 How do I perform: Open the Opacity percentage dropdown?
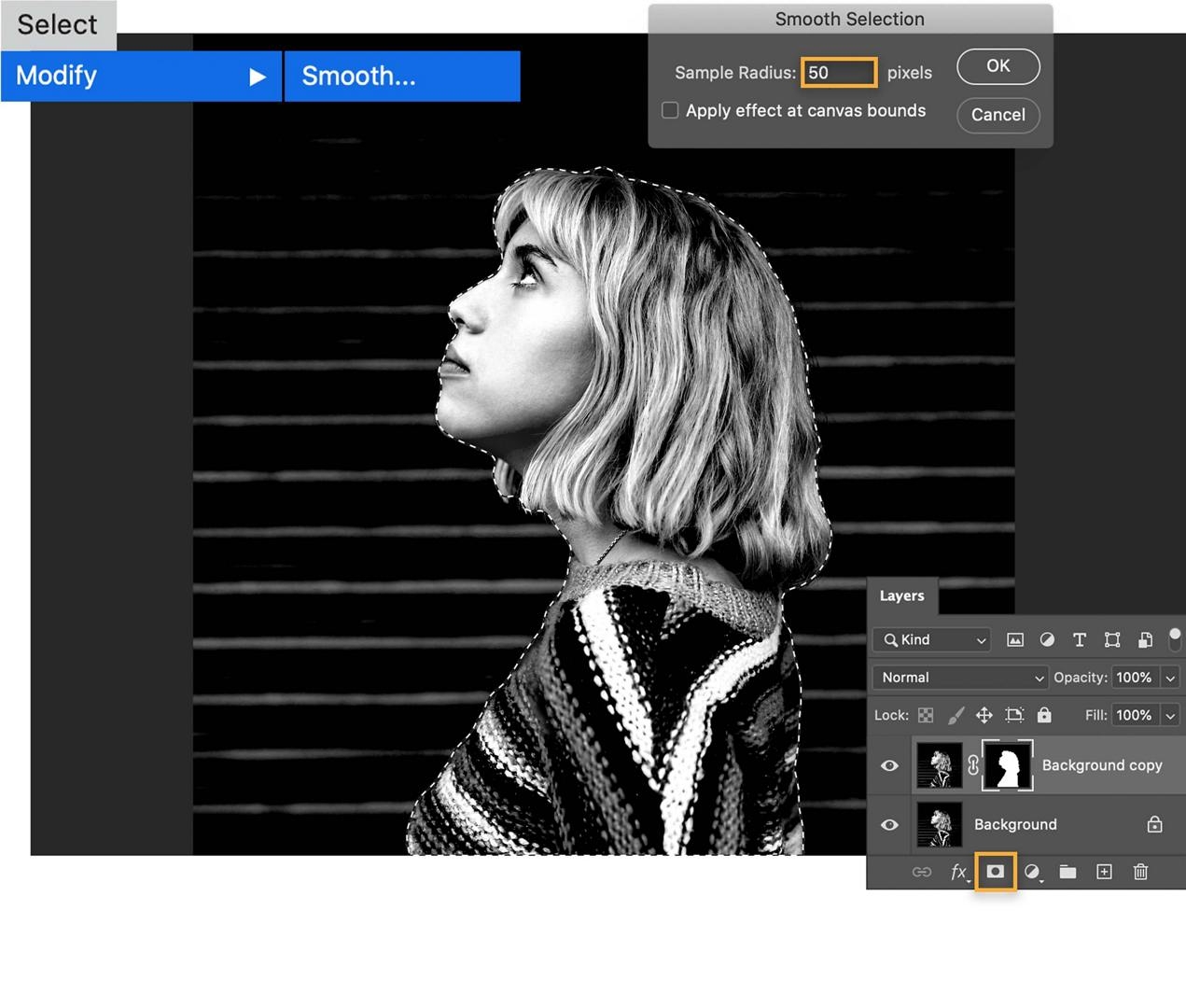(x=1170, y=678)
